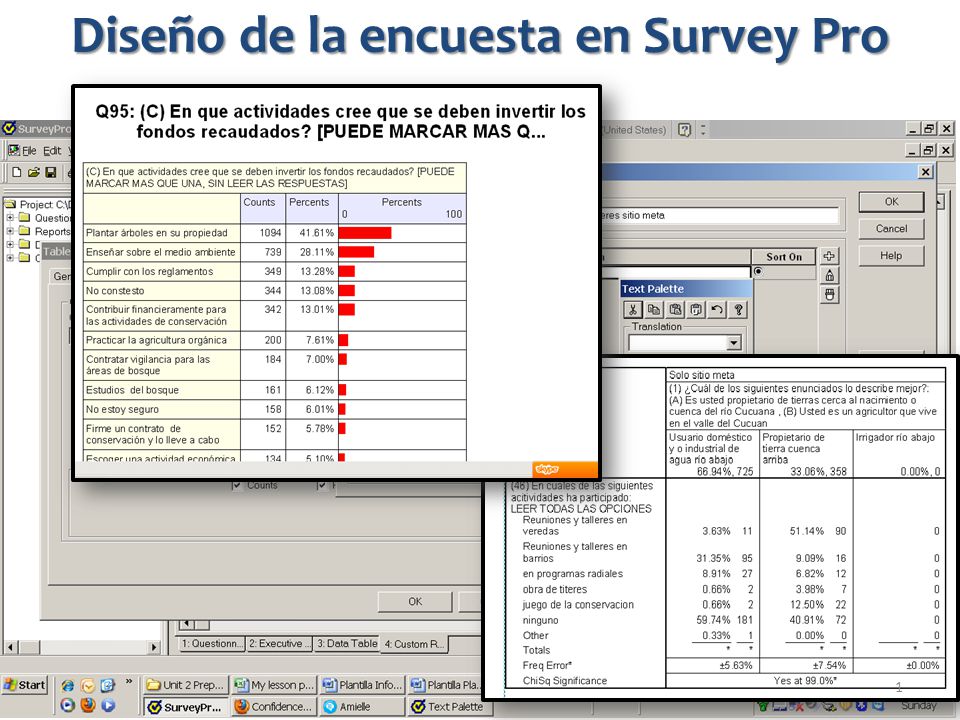This screenshot has width=960, height=720.
Task: Switch to the 4: Custom R... tab
Action: point(415,644)
